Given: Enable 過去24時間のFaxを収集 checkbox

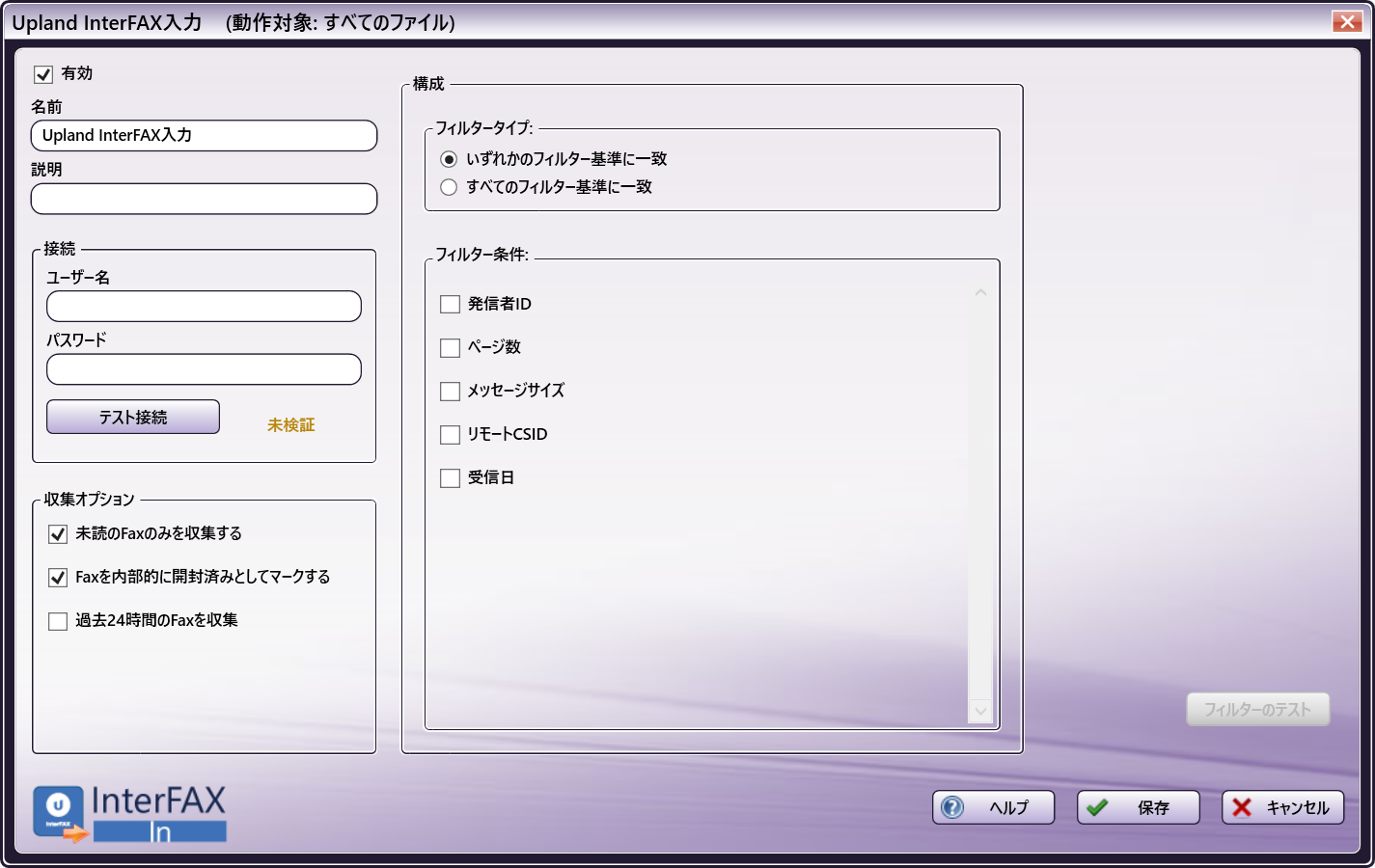Looking at the screenshot, I should pyautogui.click(x=58, y=621).
